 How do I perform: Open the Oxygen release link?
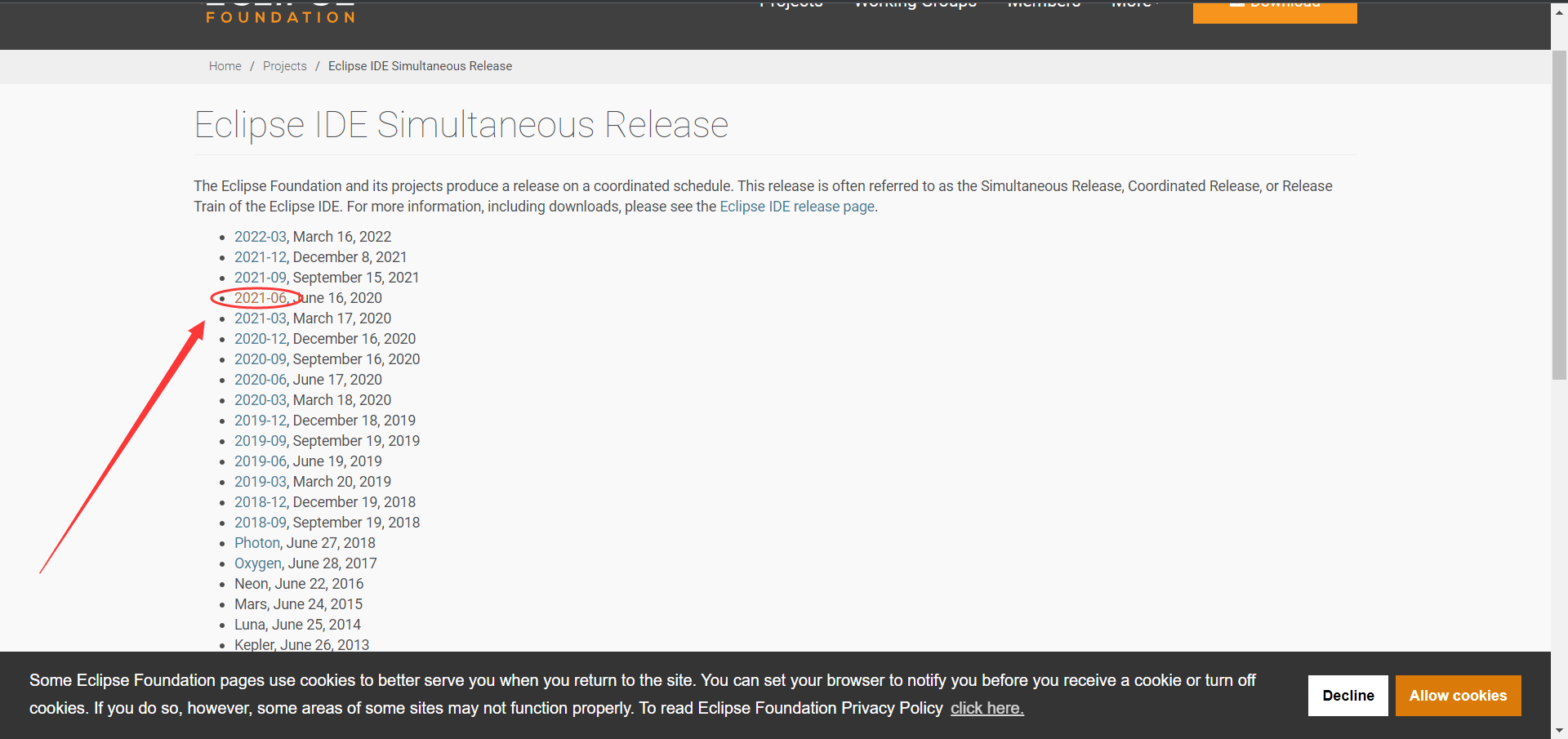258,563
